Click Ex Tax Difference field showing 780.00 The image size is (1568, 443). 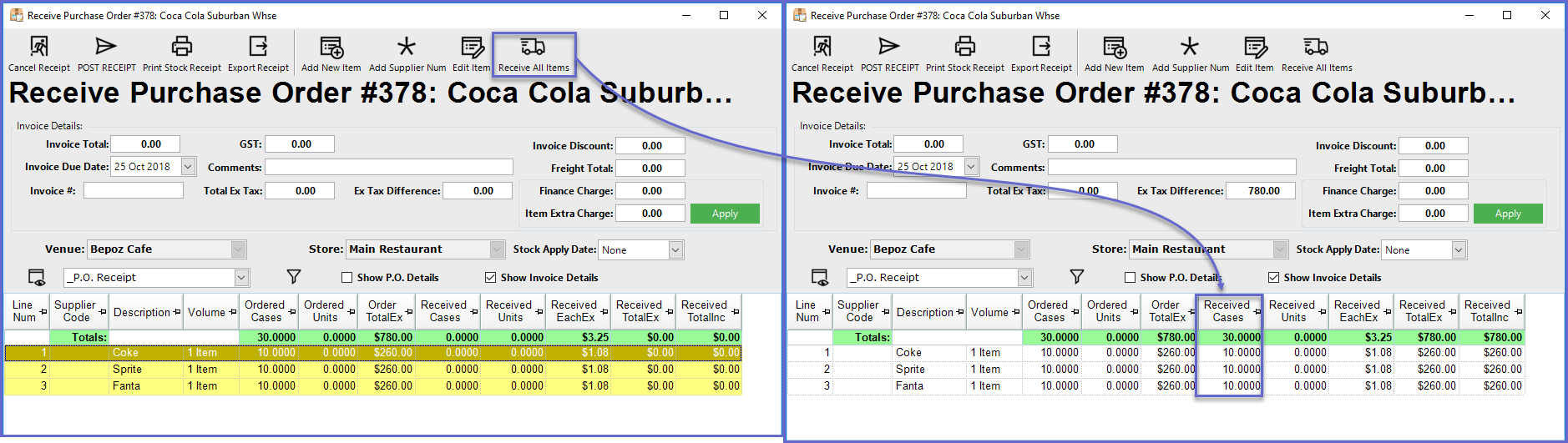coord(1261,191)
